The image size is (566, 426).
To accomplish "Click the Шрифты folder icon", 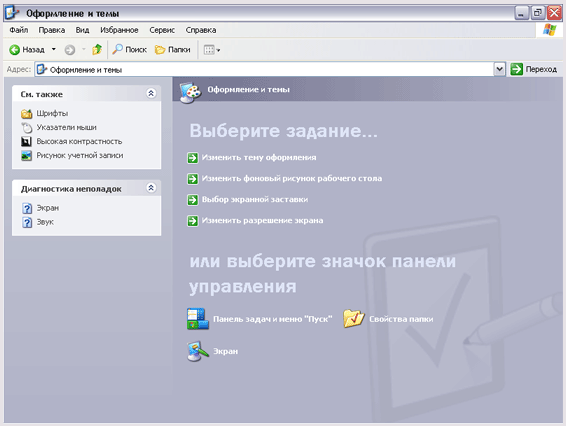I will click(x=26, y=114).
